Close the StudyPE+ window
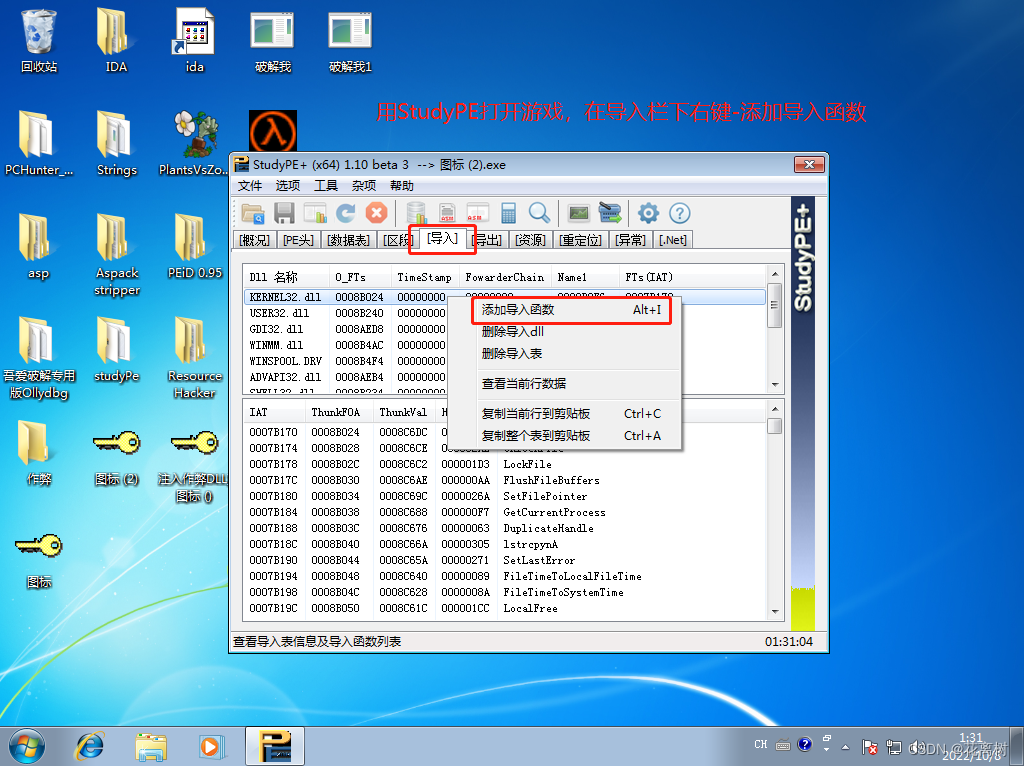This screenshot has height=766, width=1024. tap(809, 165)
